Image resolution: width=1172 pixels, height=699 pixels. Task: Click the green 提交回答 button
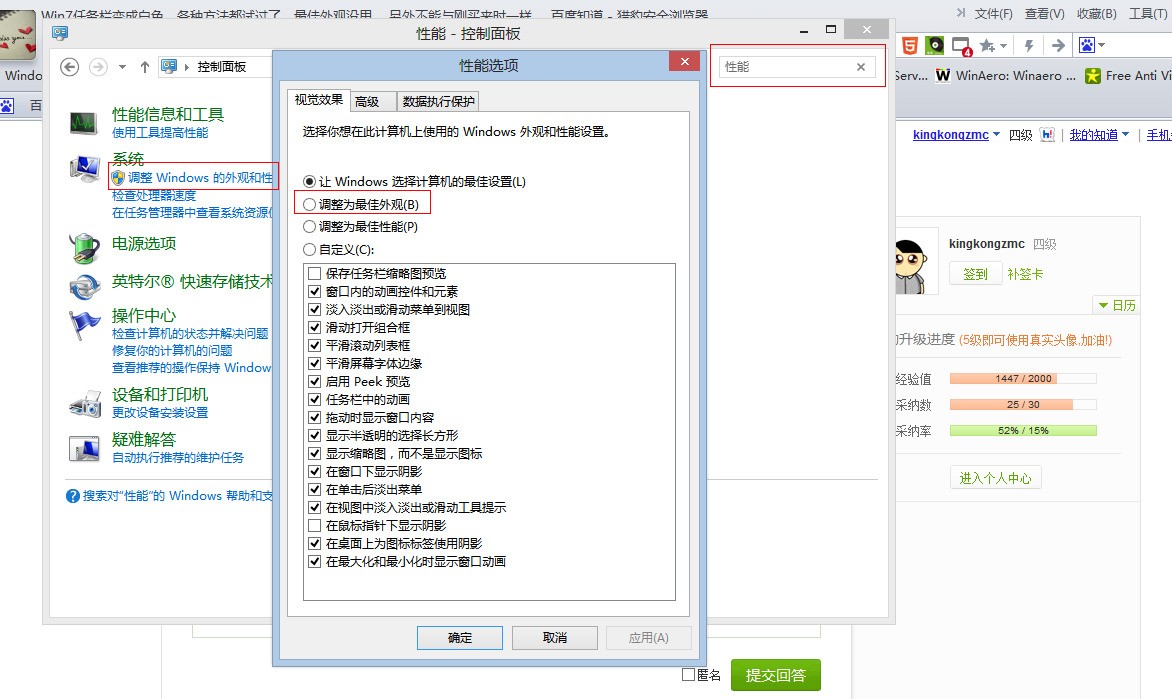775,675
